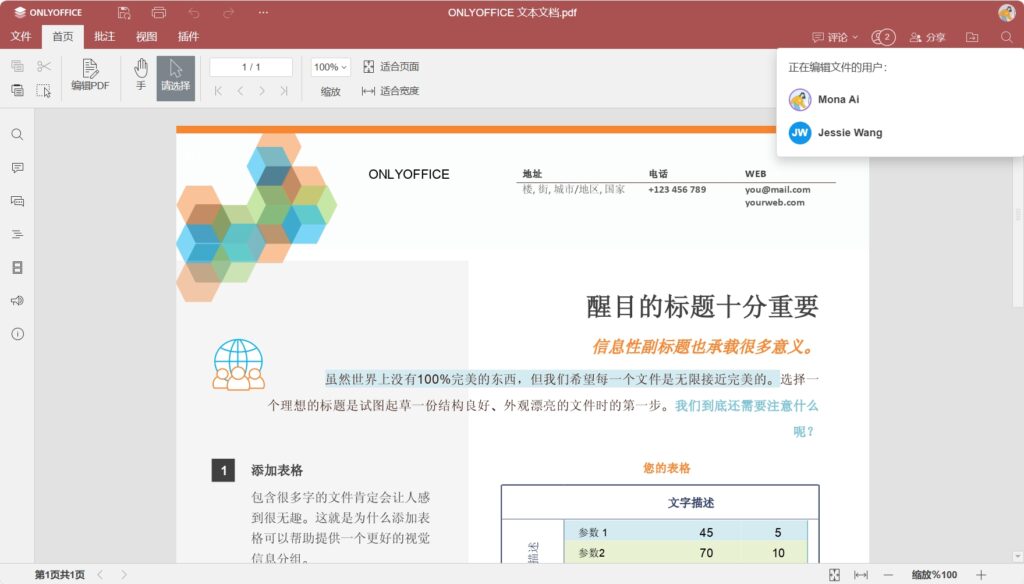
Task: Zoom out with the minus button
Action: [888, 575]
